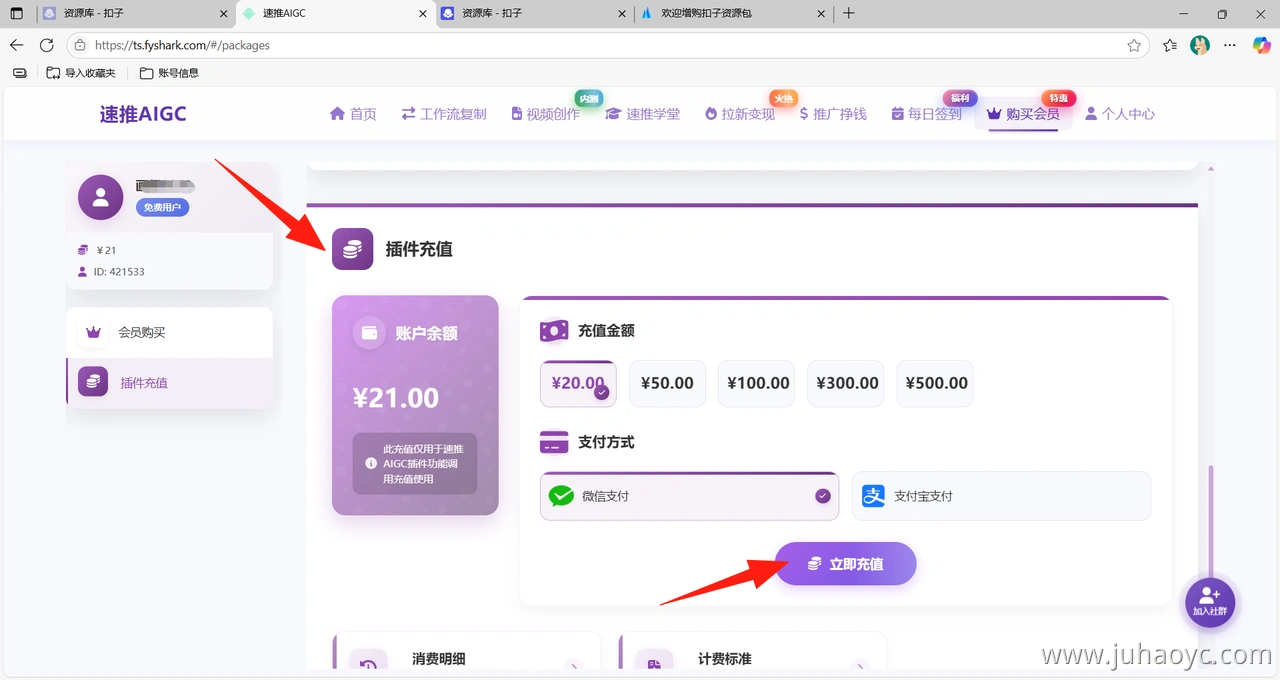
Task: Go to 首页 in the top navigation
Action: (353, 114)
